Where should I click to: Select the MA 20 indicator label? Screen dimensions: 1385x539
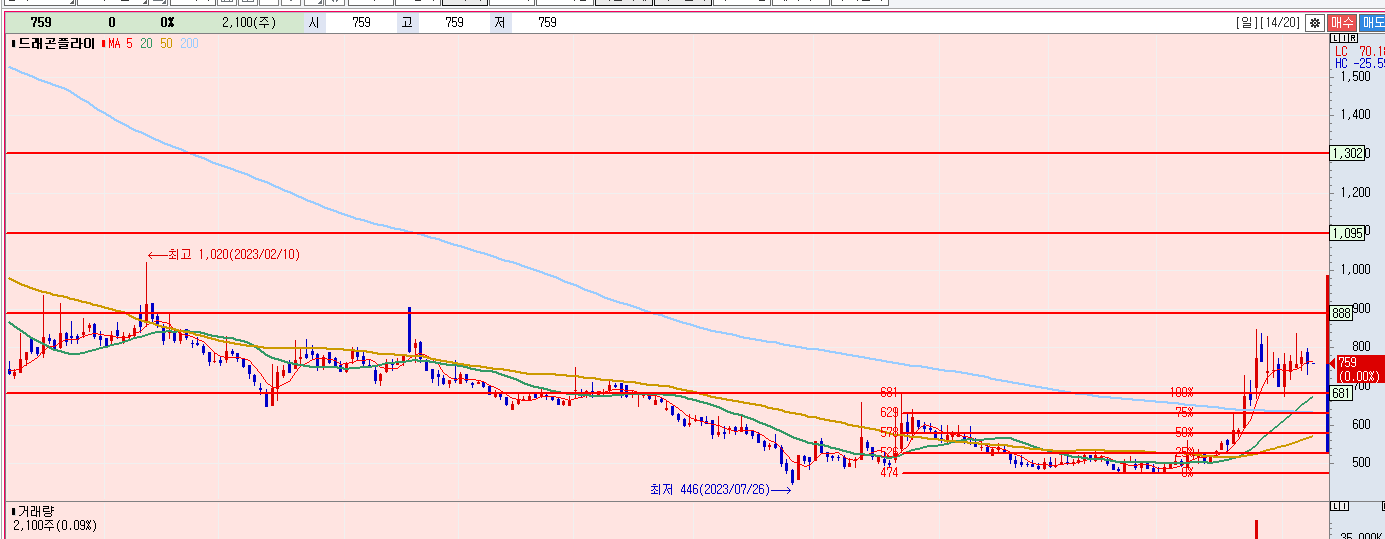coord(146,44)
